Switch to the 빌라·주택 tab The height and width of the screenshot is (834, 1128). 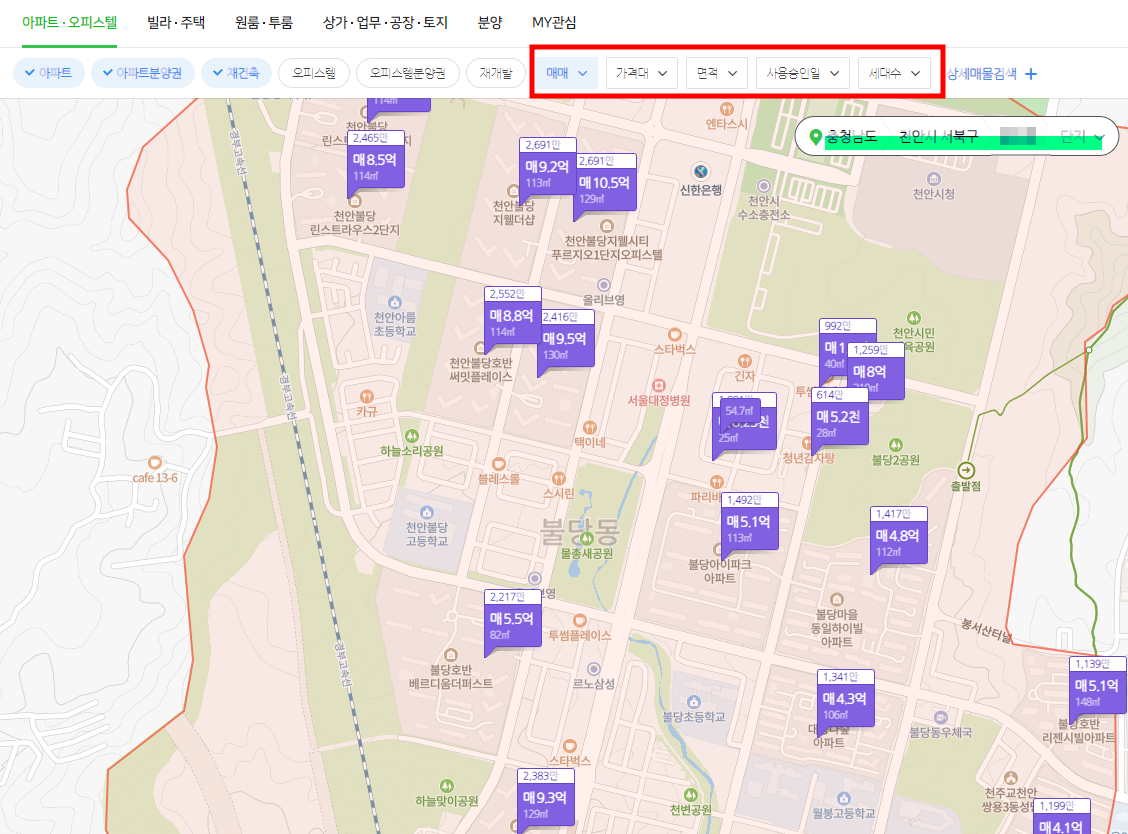[x=176, y=22]
